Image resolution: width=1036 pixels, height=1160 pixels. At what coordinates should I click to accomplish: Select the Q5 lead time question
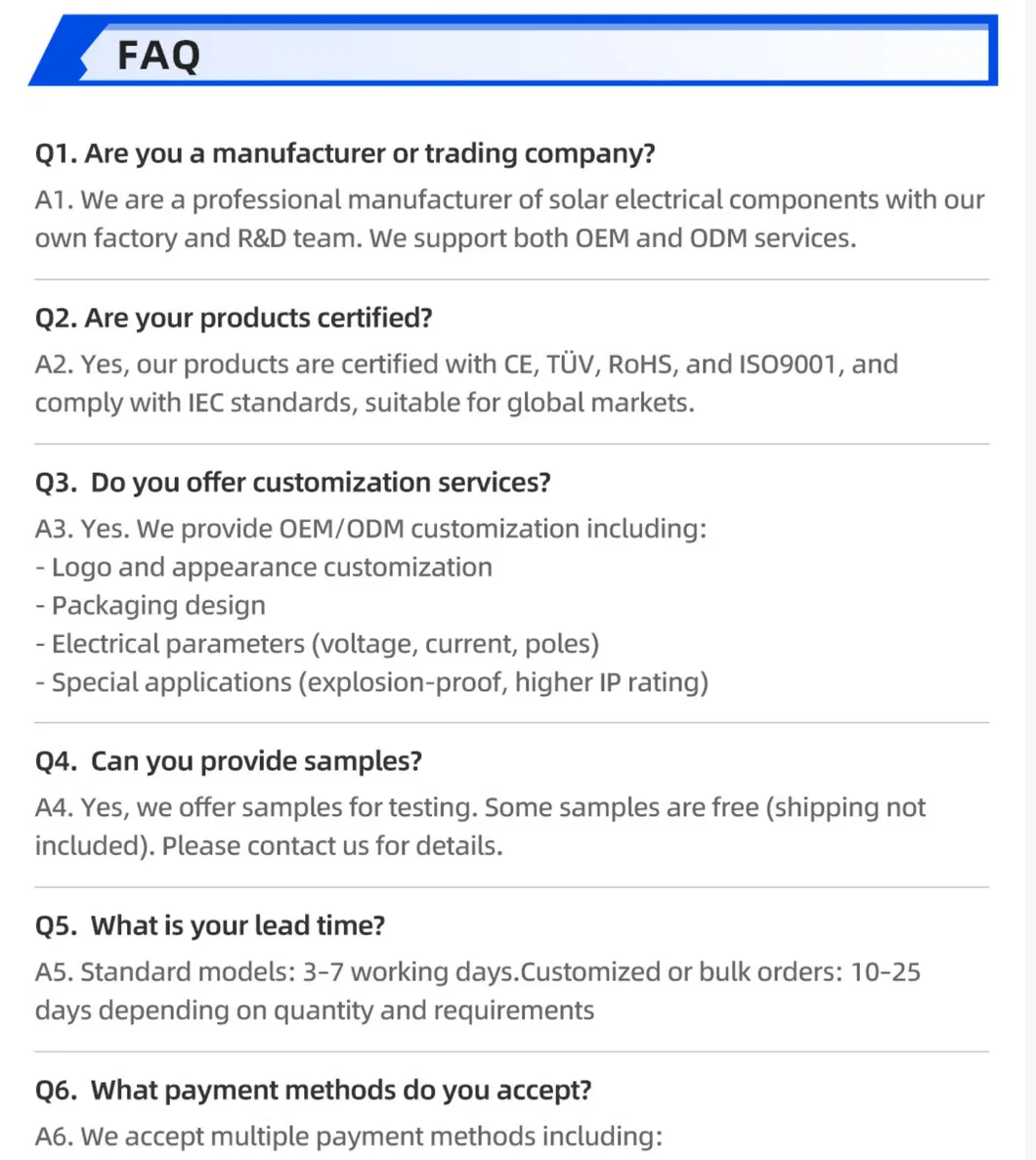tap(210, 925)
